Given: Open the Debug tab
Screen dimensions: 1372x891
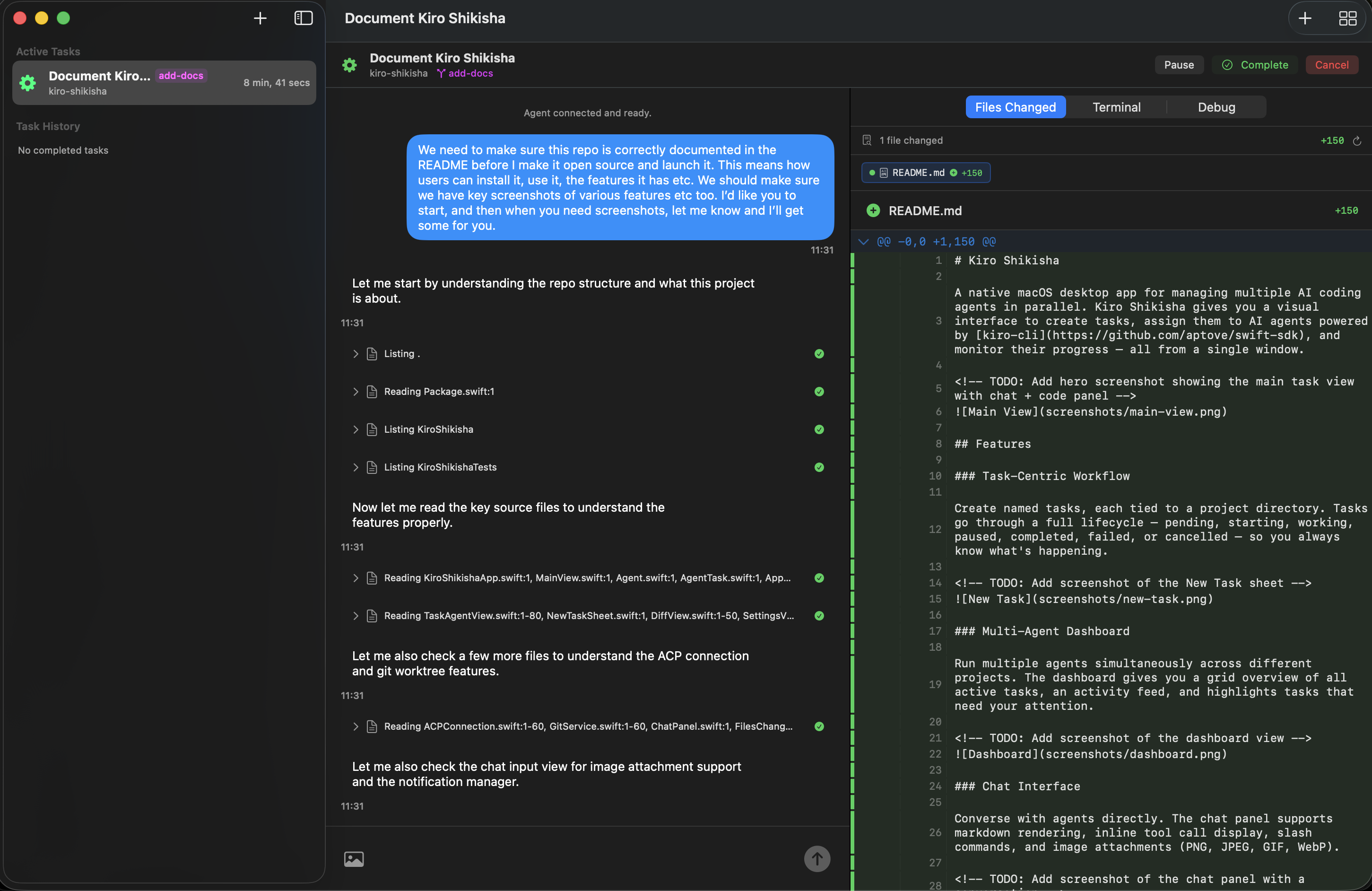Looking at the screenshot, I should point(1216,107).
